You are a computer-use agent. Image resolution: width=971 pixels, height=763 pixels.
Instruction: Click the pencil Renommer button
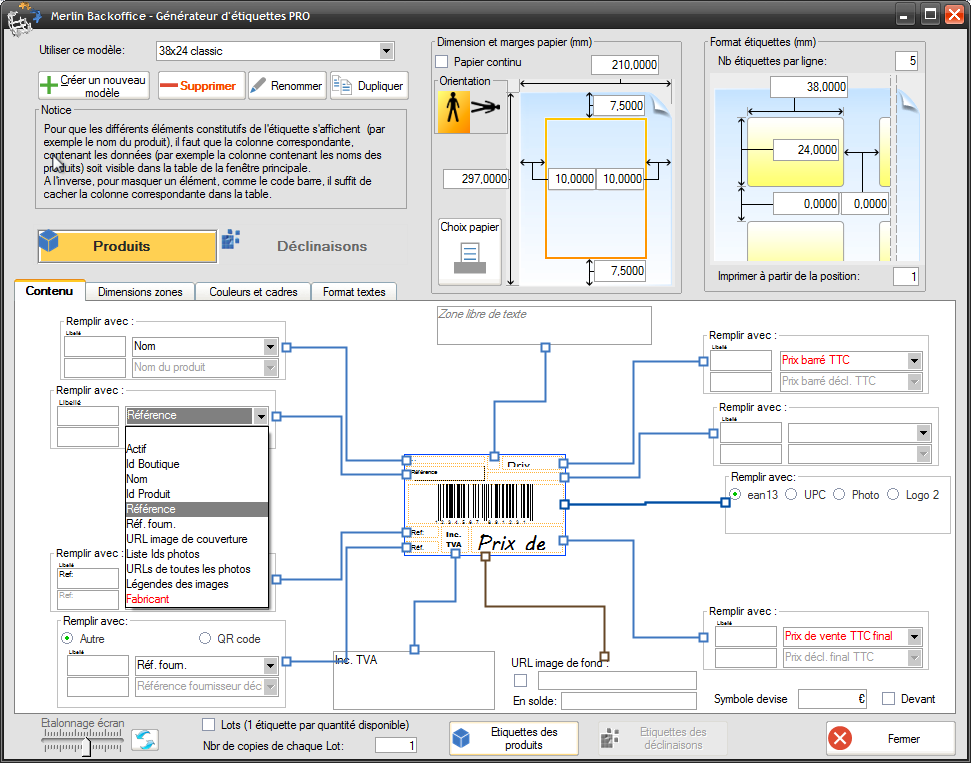287,85
